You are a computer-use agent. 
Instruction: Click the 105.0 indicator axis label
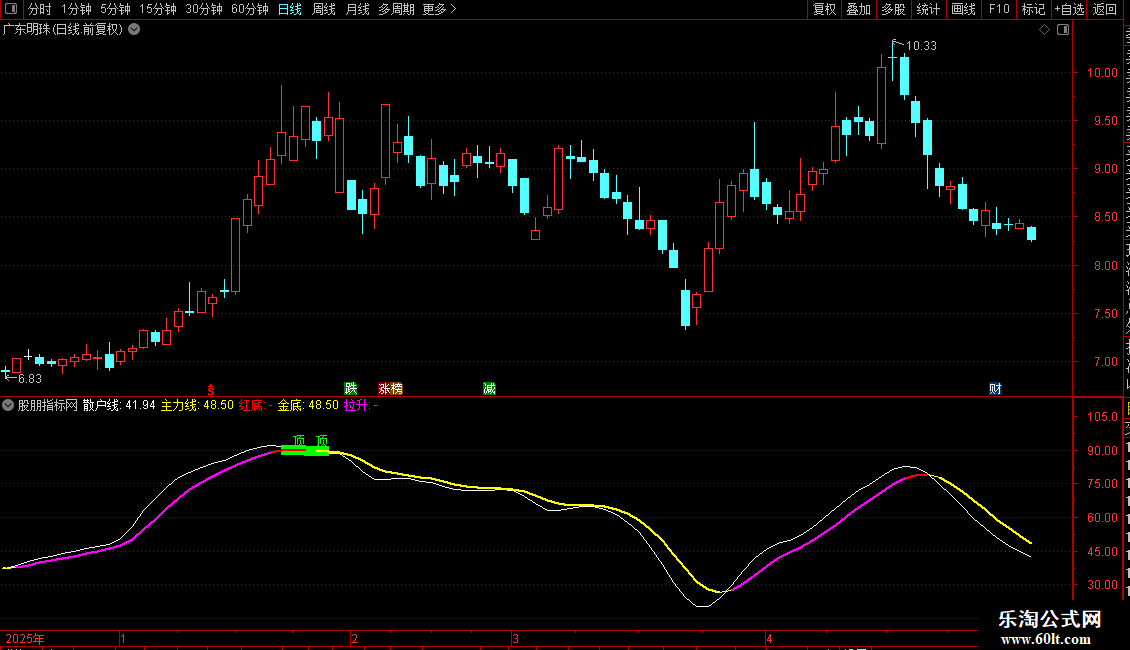coord(1102,417)
